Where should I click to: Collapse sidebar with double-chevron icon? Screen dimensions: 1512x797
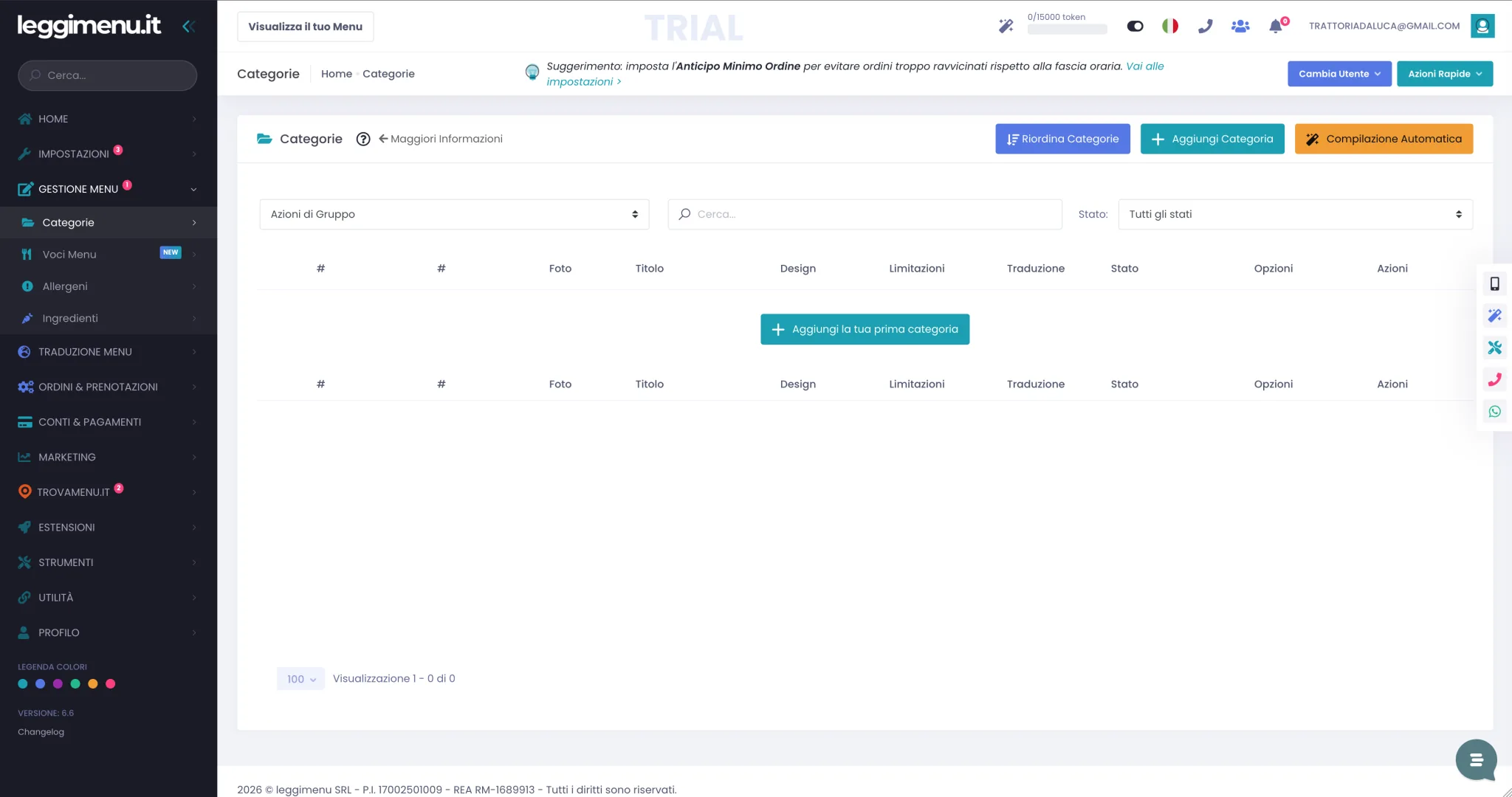point(189,27)
